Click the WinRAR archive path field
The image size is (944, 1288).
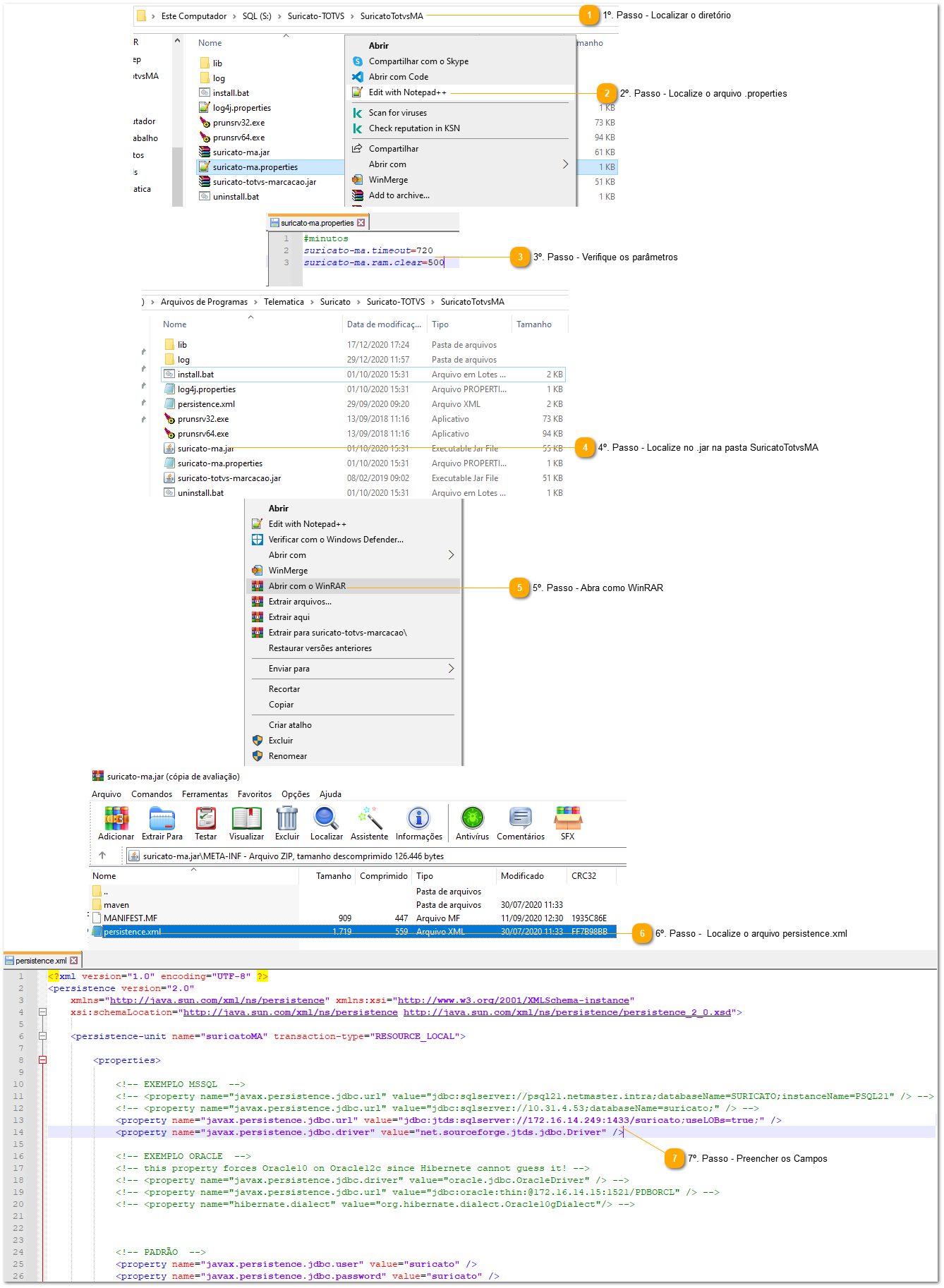(x=375, y=856)
